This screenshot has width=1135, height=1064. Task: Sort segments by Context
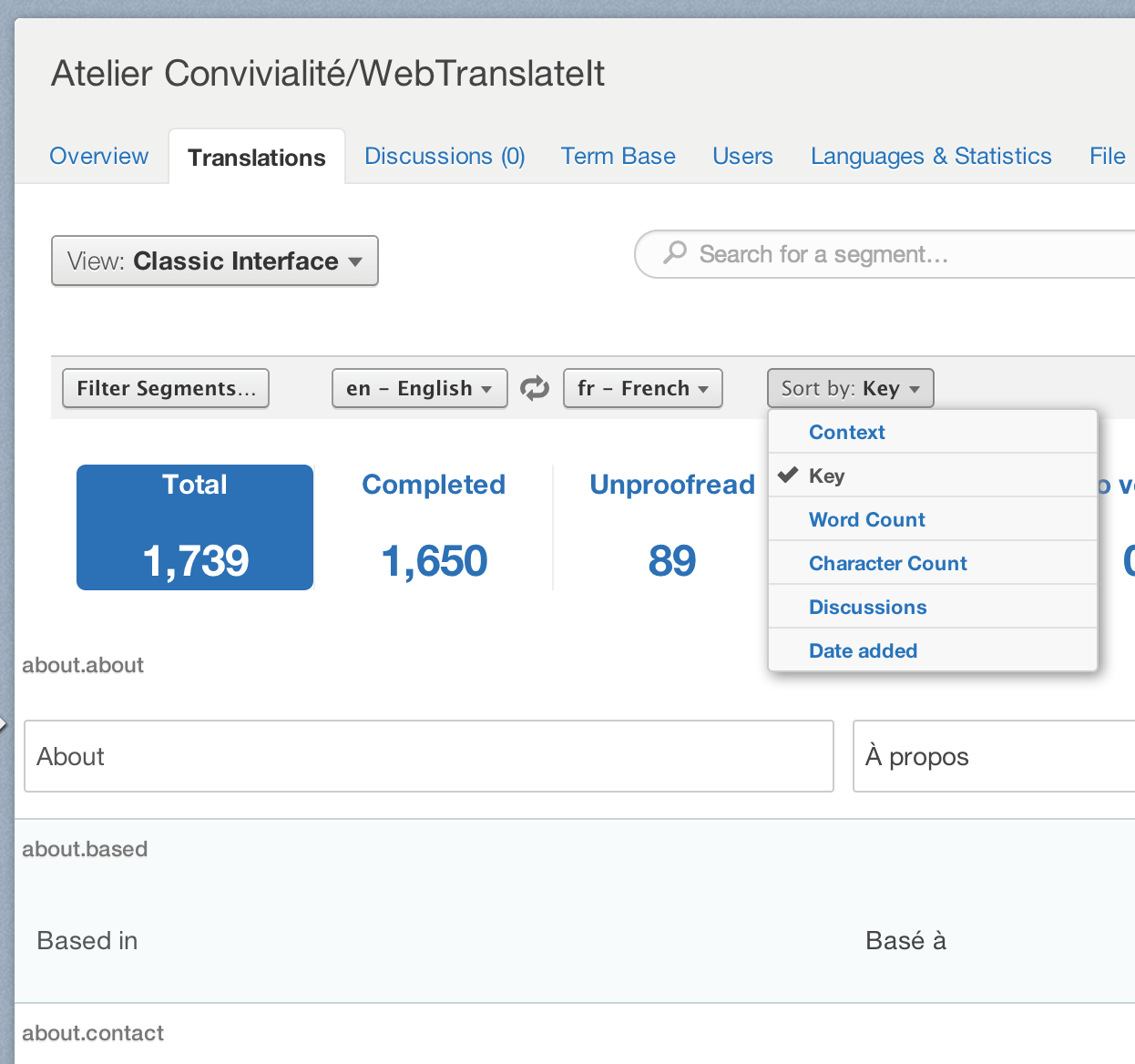933,432
